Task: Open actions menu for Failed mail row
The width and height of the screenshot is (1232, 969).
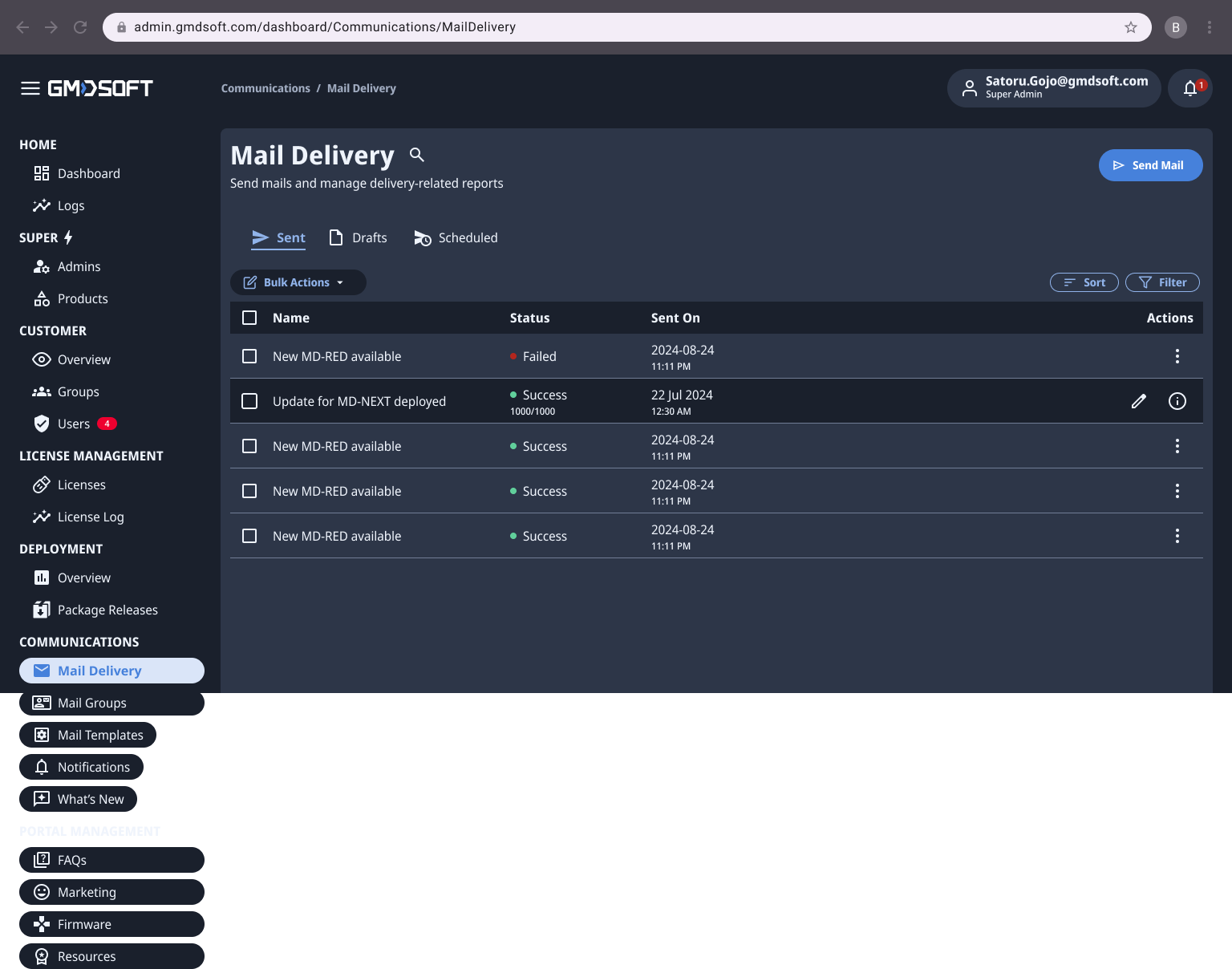Action: click(x=1177, y=356)
